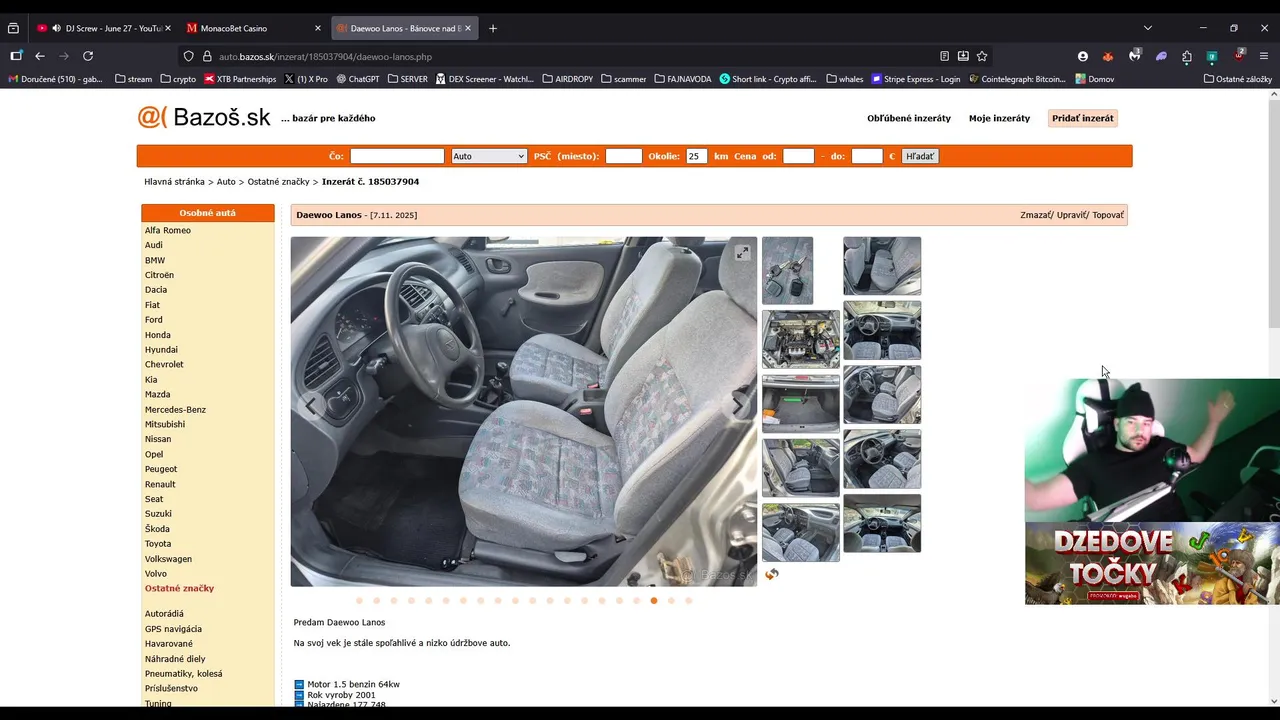Select the highlighted orange gallery dot
Screen dimensions: 1280x720
pos(654,601)
